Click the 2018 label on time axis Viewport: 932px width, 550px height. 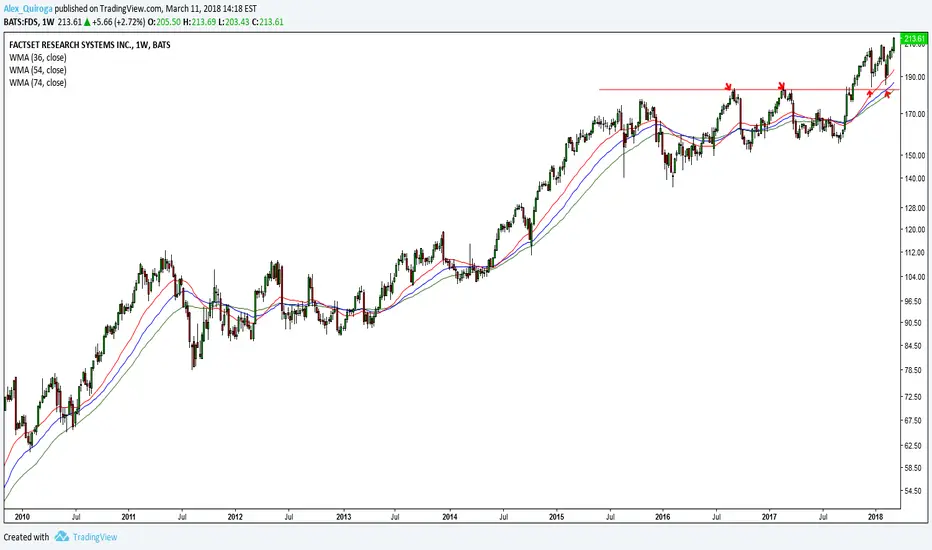(x=875, y=517)
